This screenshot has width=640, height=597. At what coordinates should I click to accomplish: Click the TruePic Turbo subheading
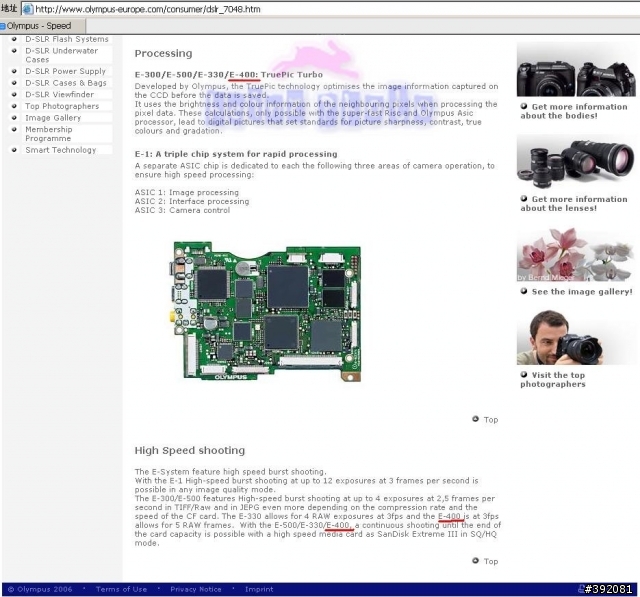229,75
